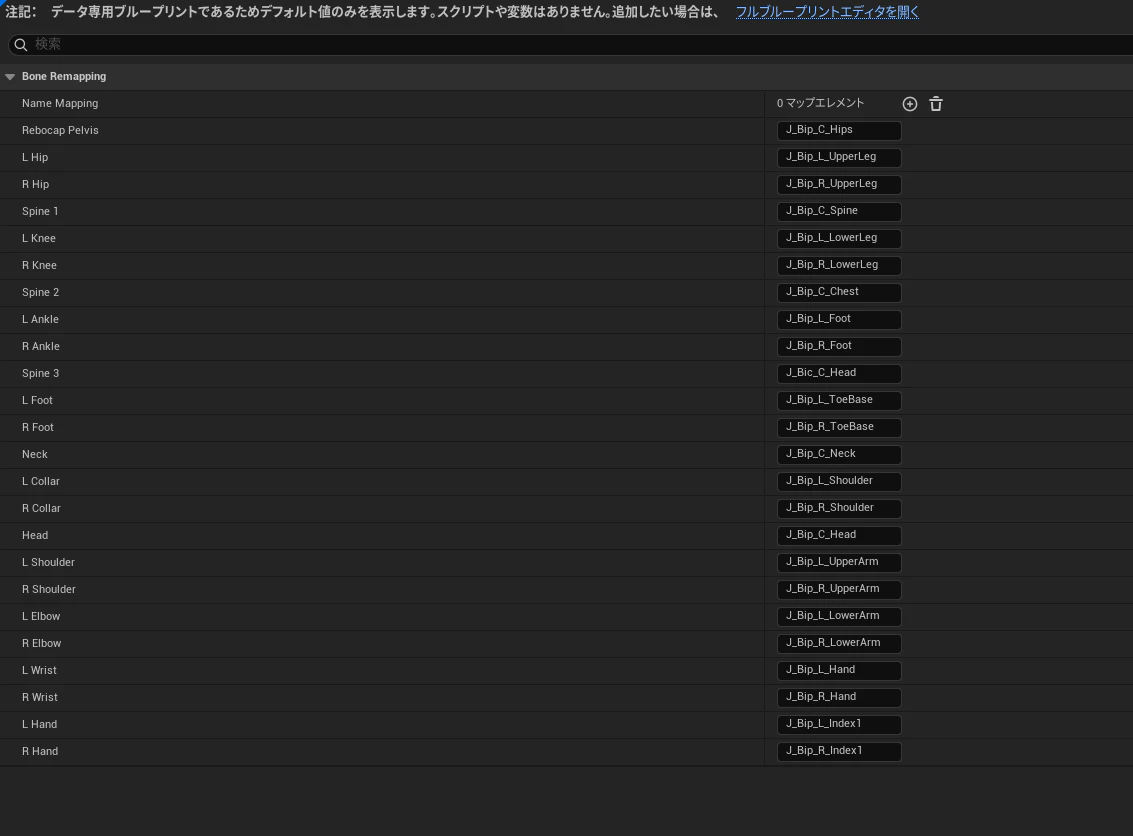Edit the R Collar field J_Bip_R_Shoulder
Image resolution: width=1133 pixels, height=836 pixels.
pyautogui.click(x=839, y=508)
